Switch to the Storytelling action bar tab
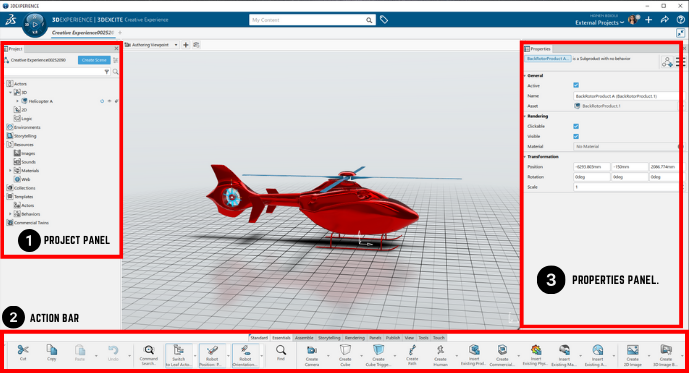The height and width of the screenshot is (373, 689). tap(329, 338)
